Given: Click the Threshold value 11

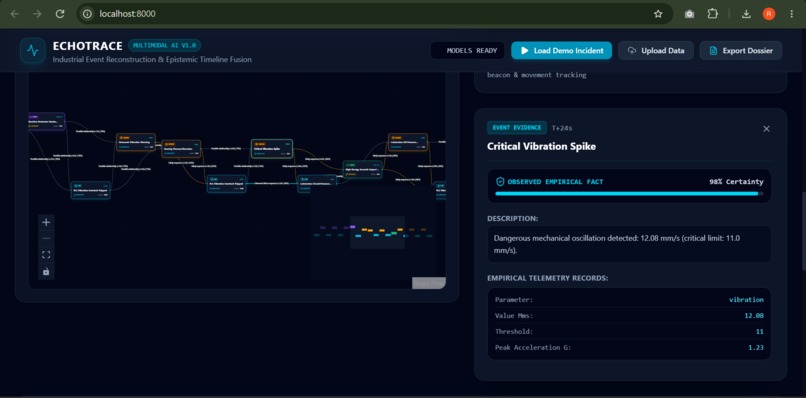Looking at the screenshot, I should click(760, 332).
